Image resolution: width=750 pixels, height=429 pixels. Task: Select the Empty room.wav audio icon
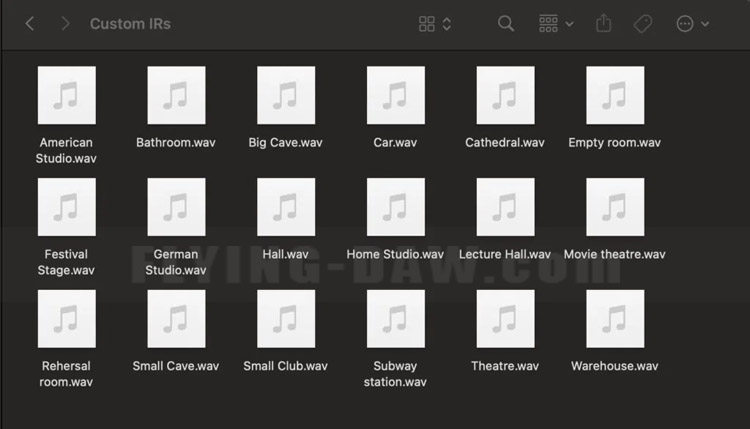click(615, 95)
